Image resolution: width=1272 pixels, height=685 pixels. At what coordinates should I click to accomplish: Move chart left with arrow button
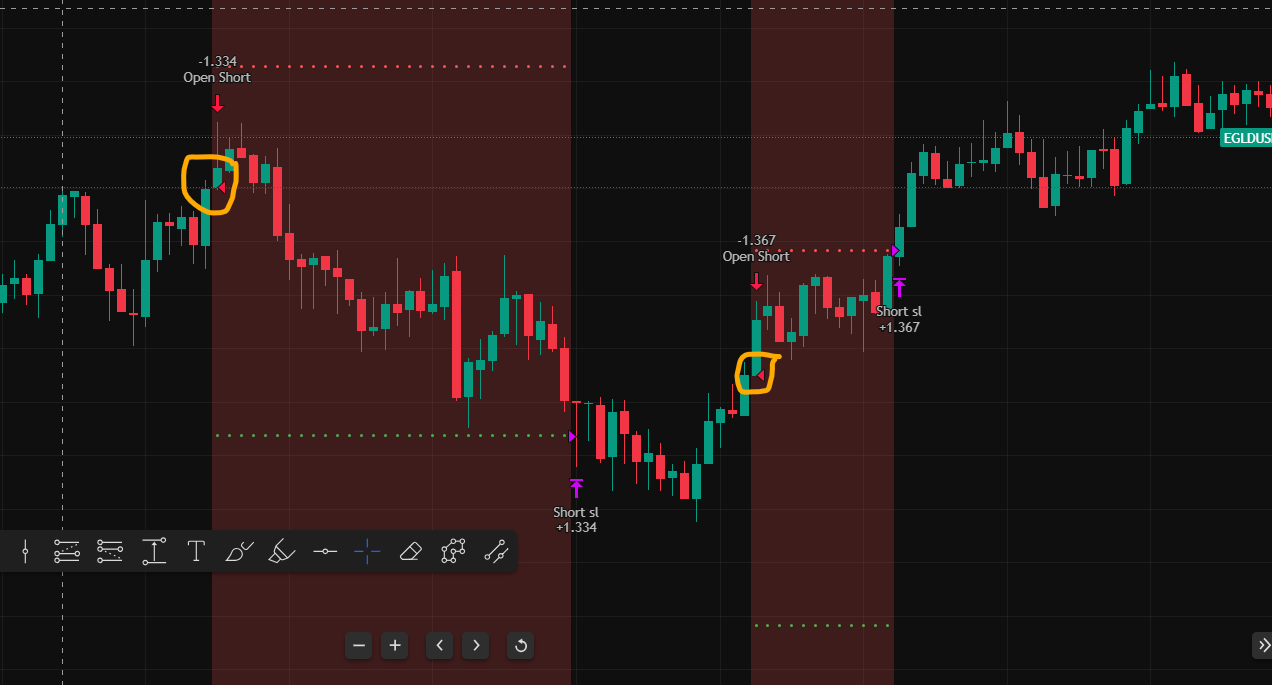coord(440,645)
